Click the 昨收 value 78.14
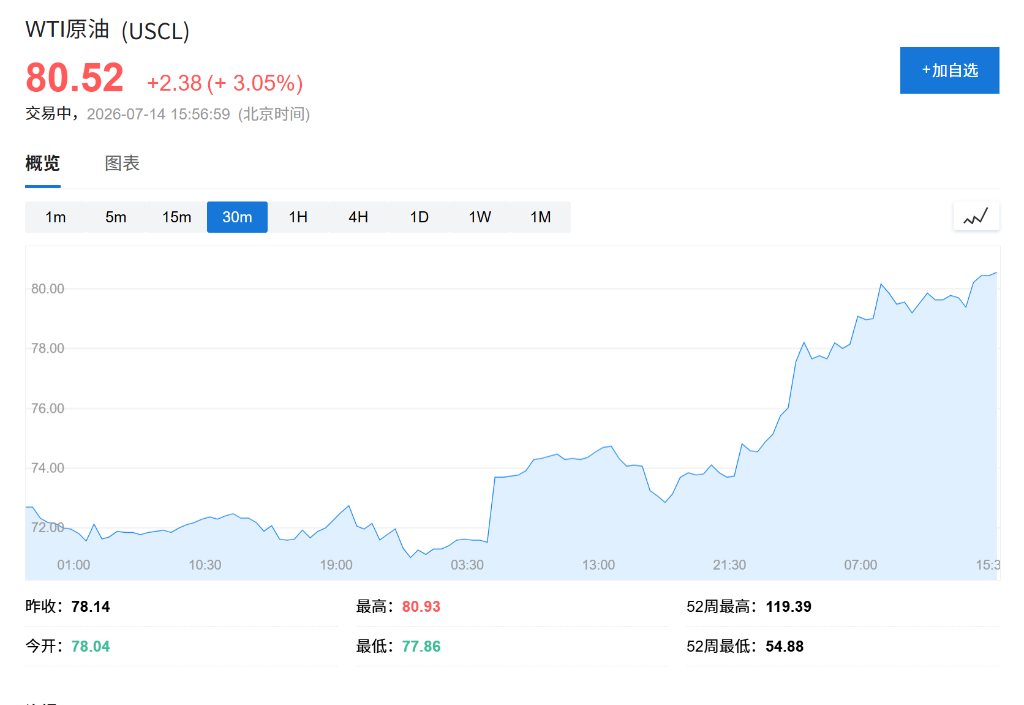 (91, 606)
